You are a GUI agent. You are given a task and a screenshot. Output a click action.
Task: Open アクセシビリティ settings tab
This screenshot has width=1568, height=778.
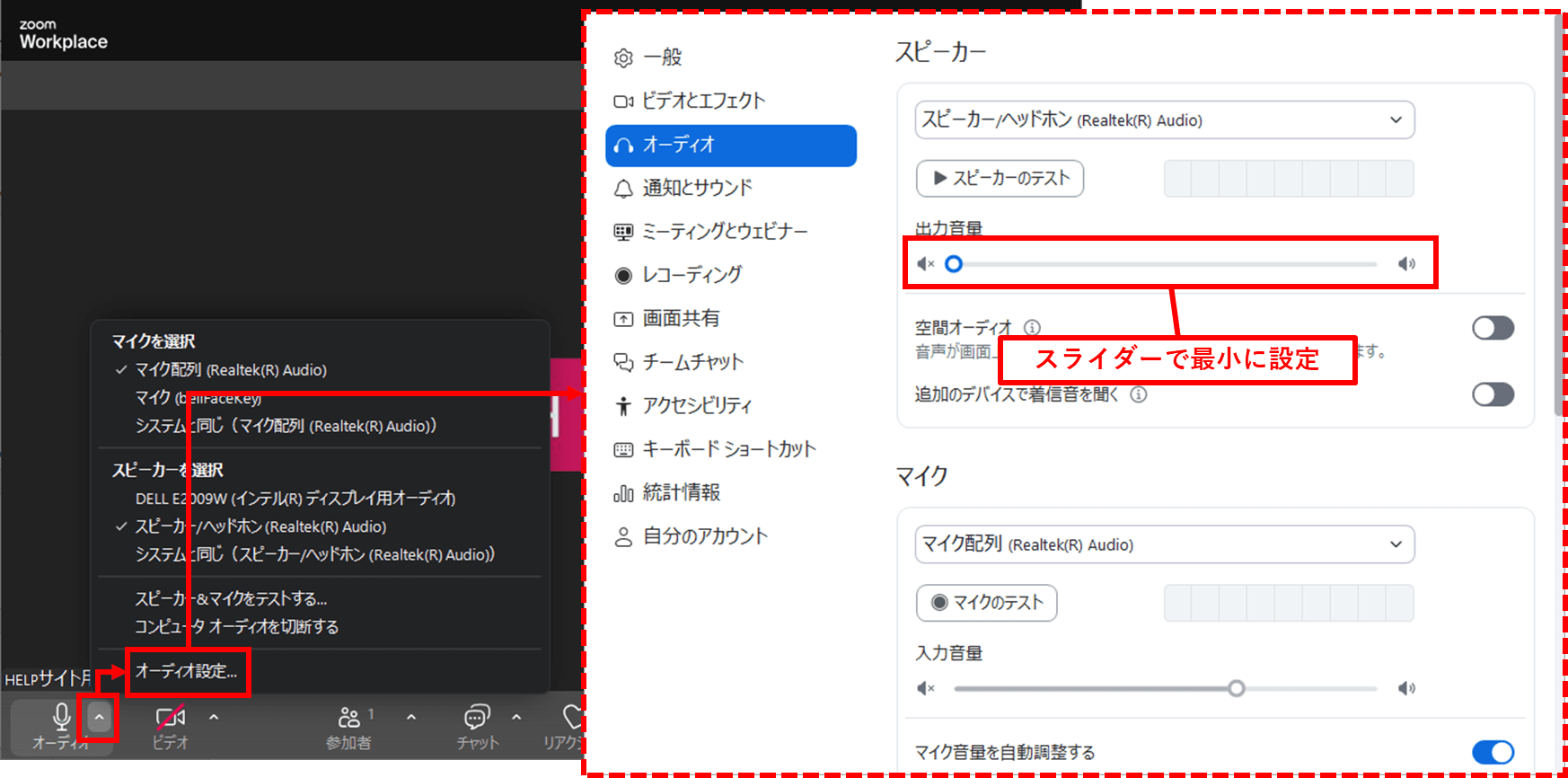(x=683, y=405)
